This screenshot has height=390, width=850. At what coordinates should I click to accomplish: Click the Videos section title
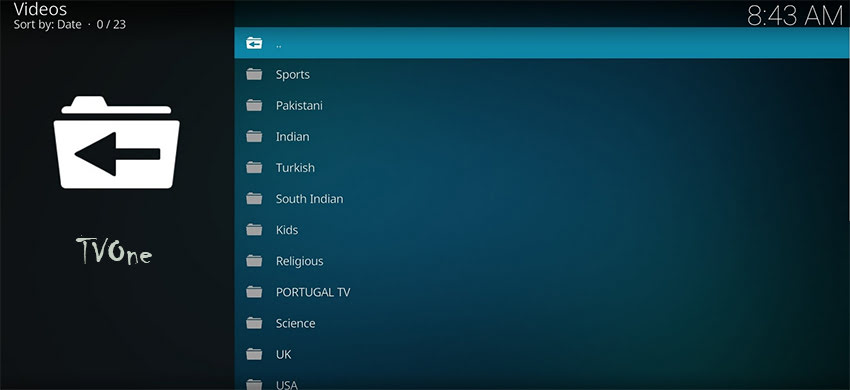point(40,9)
